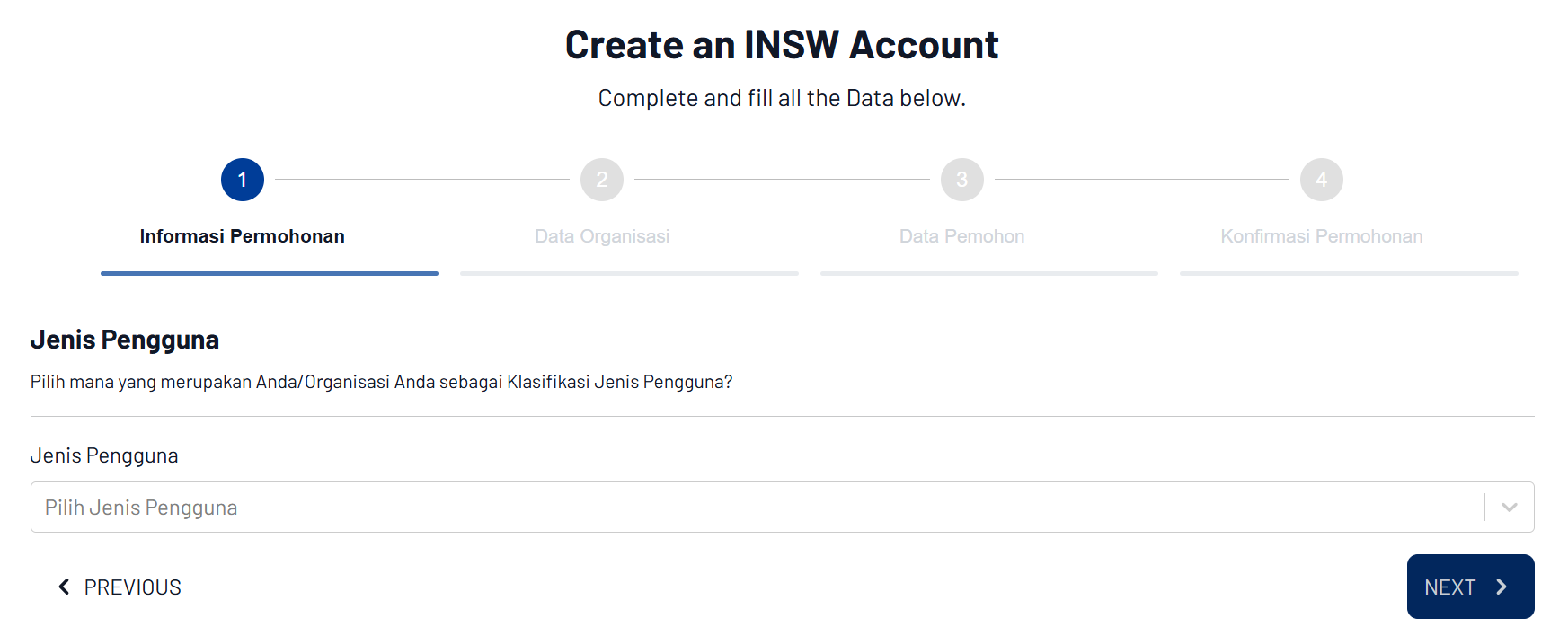Click the progress bar under Data Pemohon

pos(988,273)
